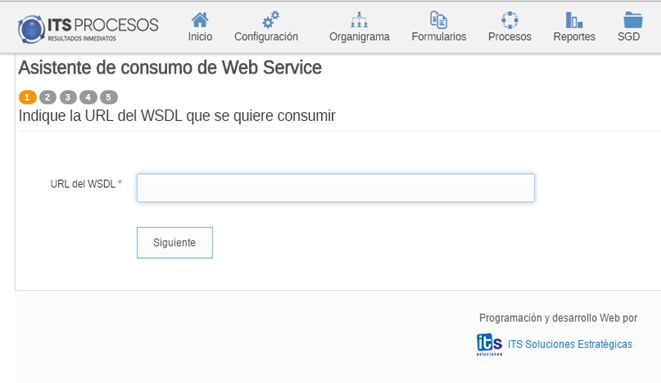Select the SGD menu label
Viewport: 661px width, 383px height.
point(629,37)
